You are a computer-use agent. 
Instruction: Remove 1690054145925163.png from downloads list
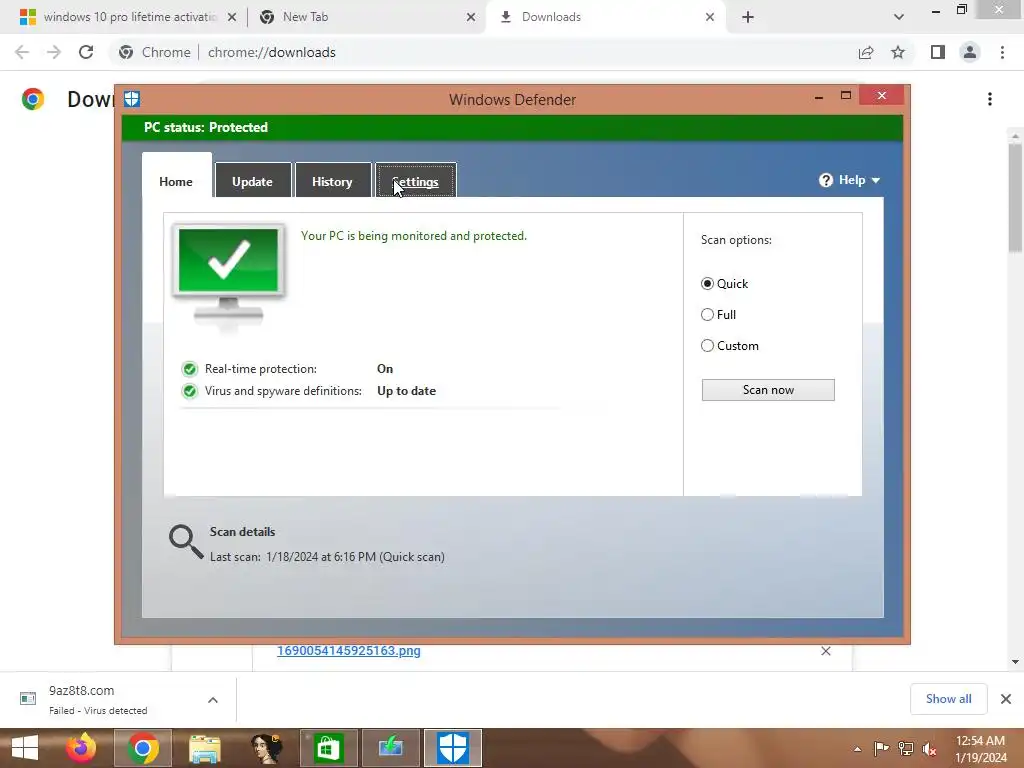pyautogui.click(x=826, y=651)
